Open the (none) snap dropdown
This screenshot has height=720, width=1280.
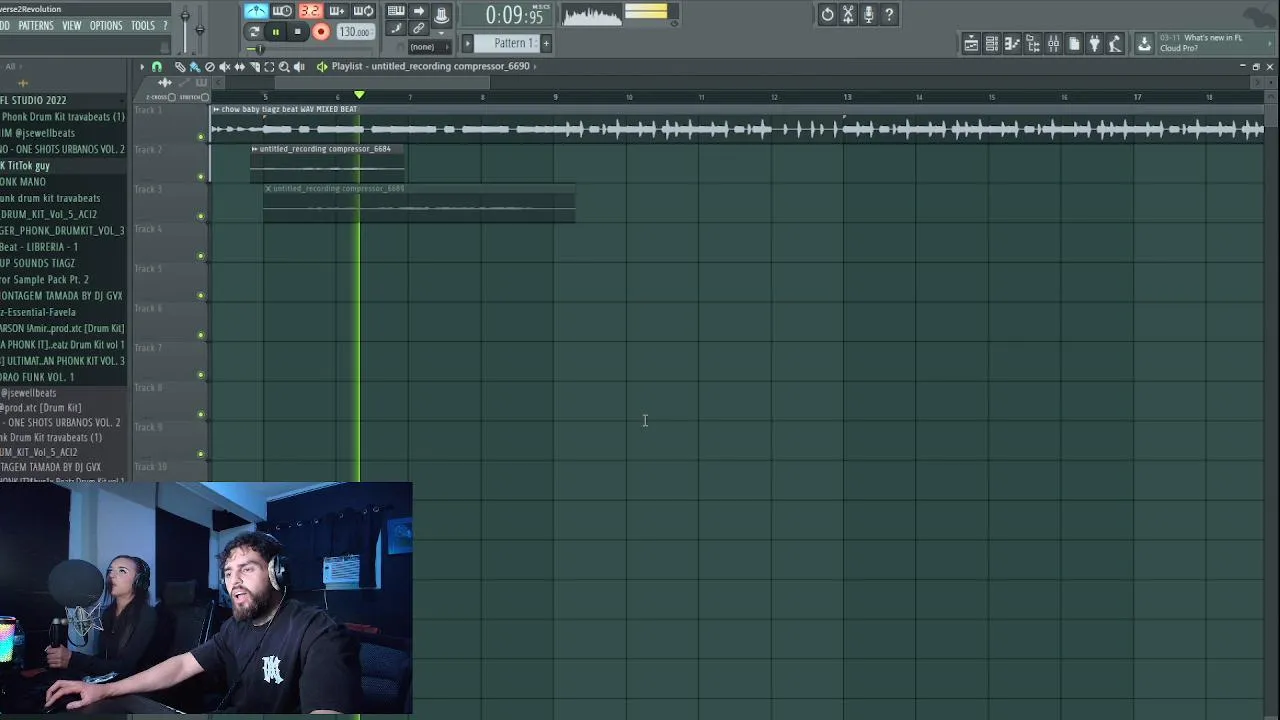[430, 47]
